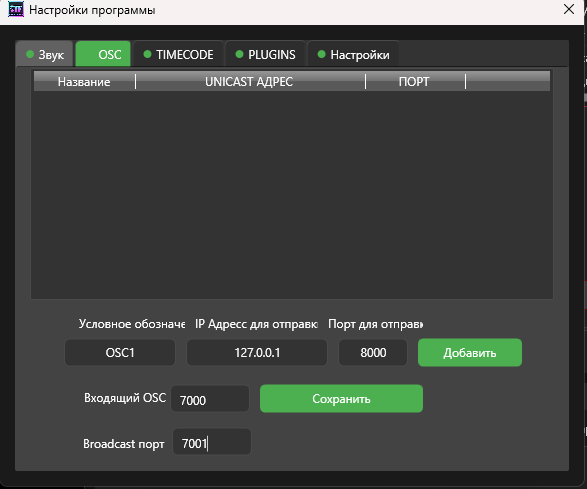Switch to the Звук tab

[x=45, y=54]
